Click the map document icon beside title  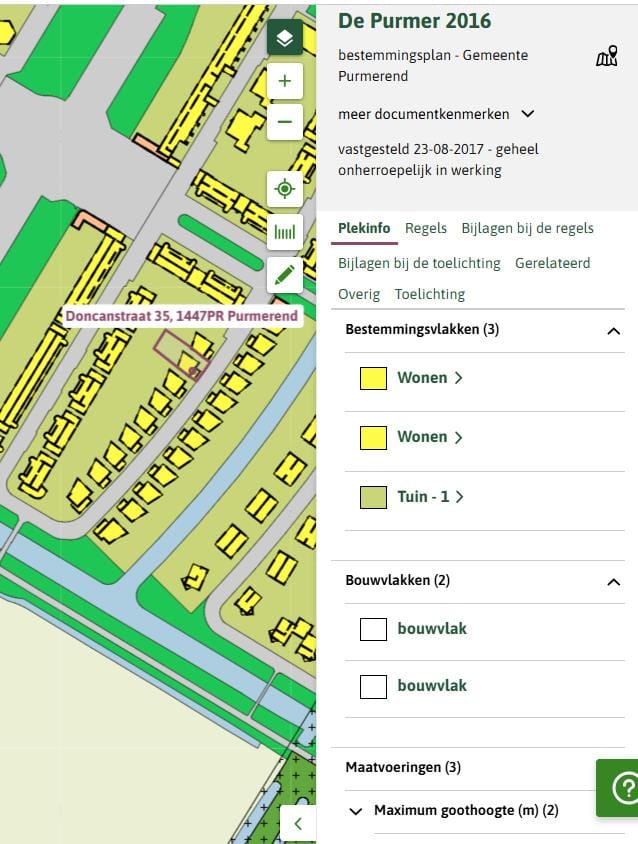[606, 57]
